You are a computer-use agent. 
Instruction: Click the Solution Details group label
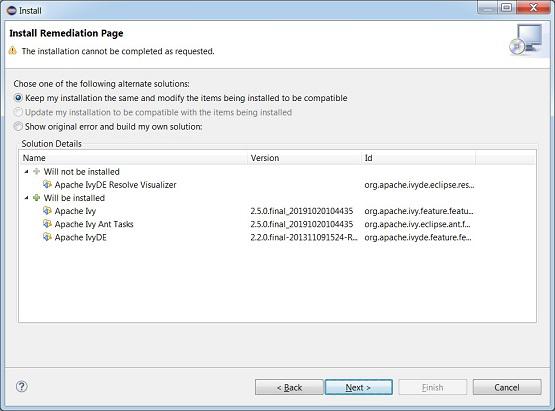(51, 144)
